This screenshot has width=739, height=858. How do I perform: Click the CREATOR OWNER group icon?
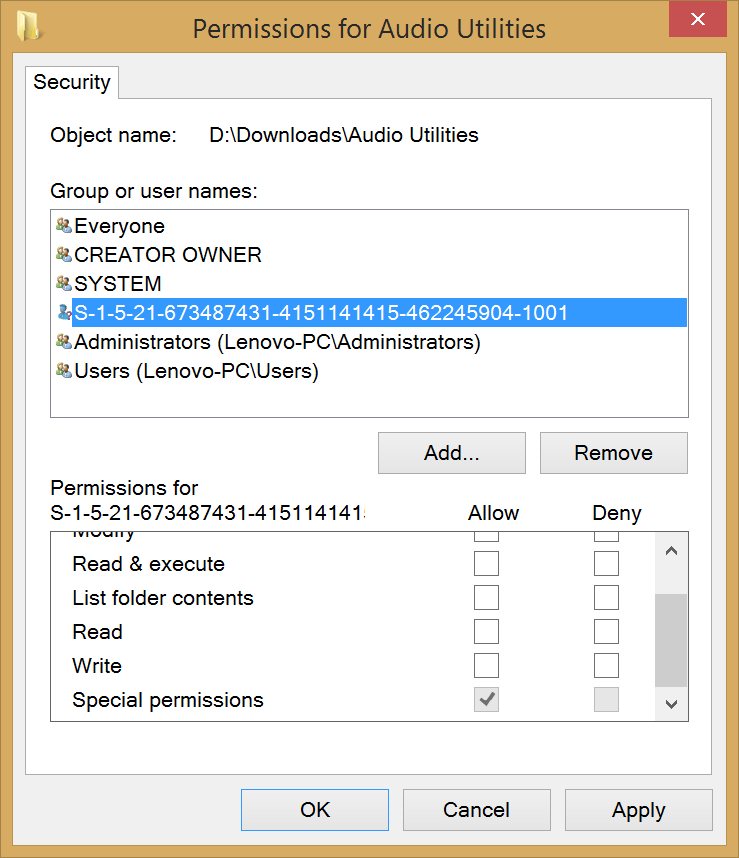coord(63,255)
